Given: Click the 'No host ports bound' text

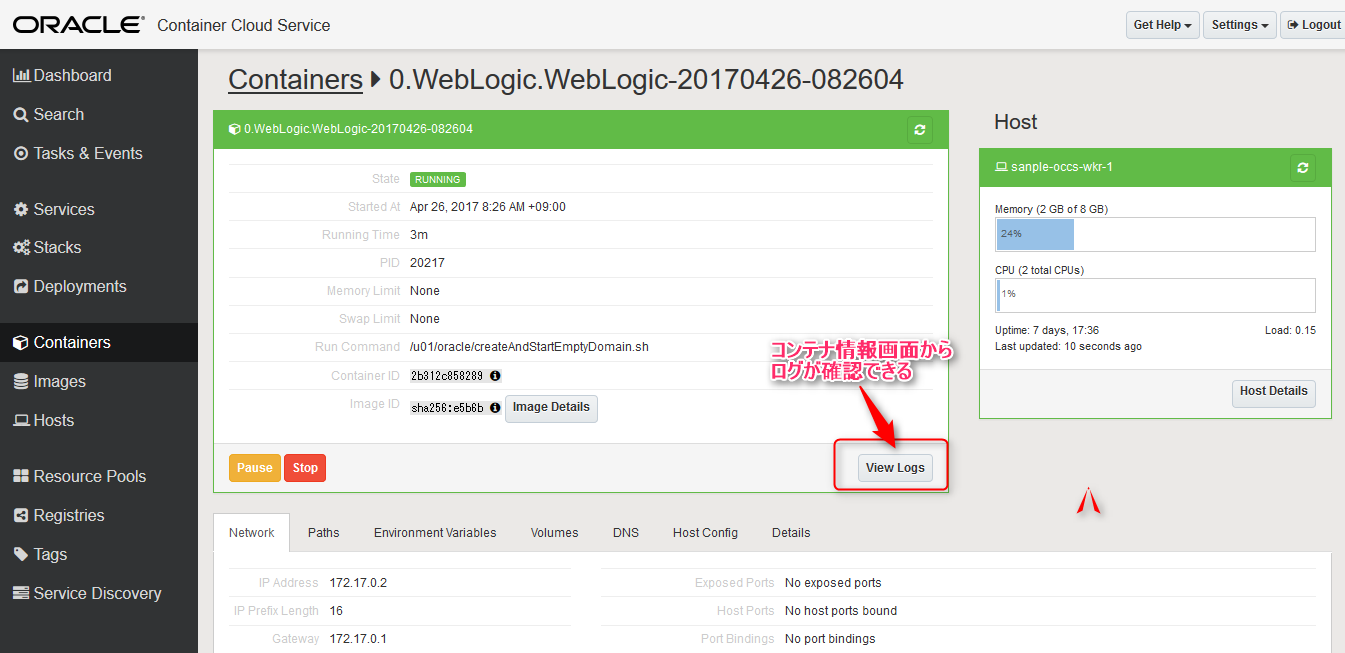Looking at the screenshot, I should (x=841, y=611).
